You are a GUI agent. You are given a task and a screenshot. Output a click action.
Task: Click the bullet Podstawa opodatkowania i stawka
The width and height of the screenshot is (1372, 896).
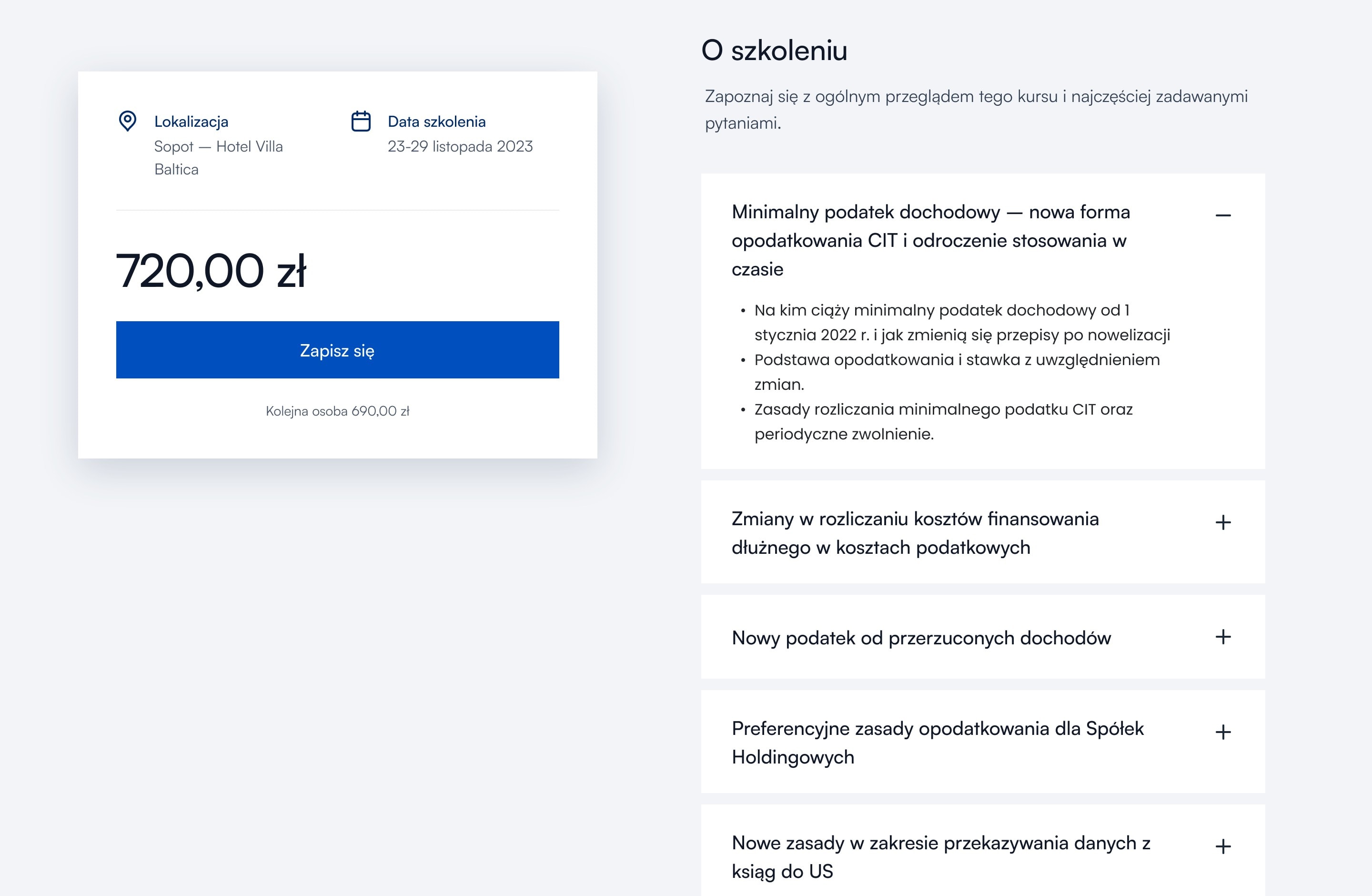click(x=957, y=372)
